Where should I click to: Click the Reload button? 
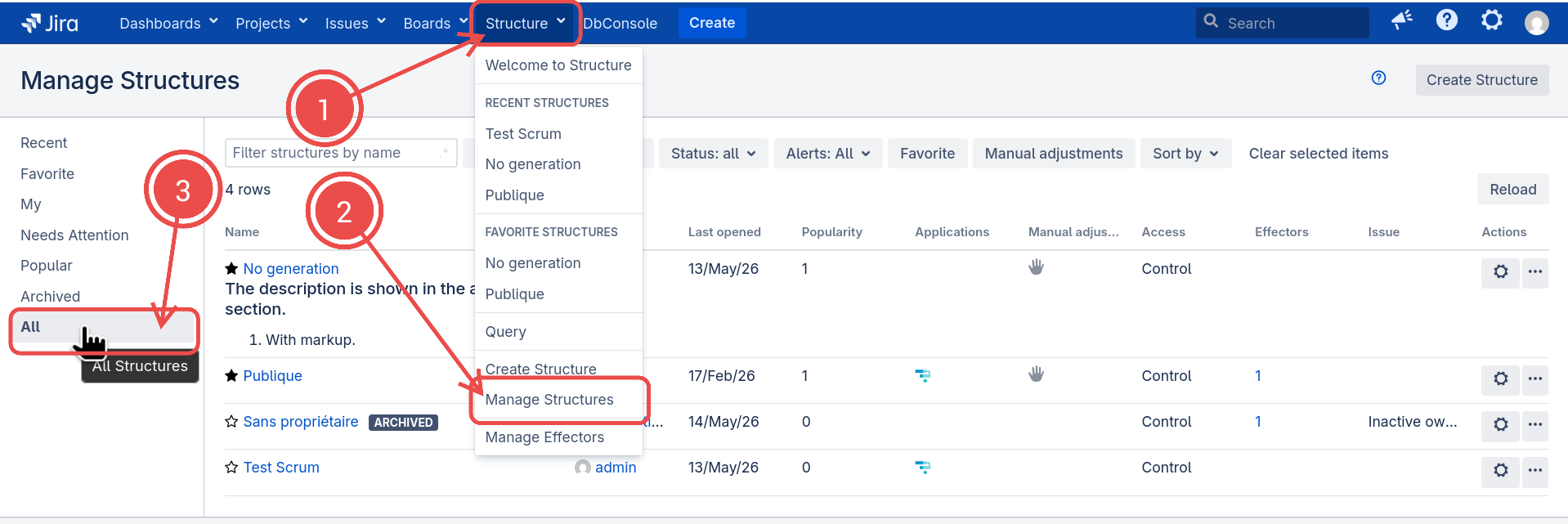coord(1513,190)
